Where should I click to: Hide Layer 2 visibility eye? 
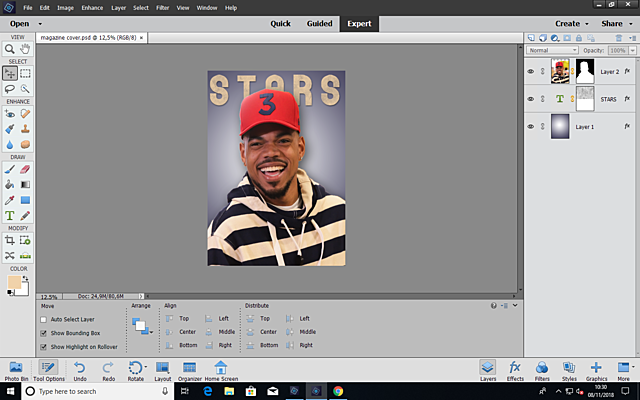(x=531, y=71)
